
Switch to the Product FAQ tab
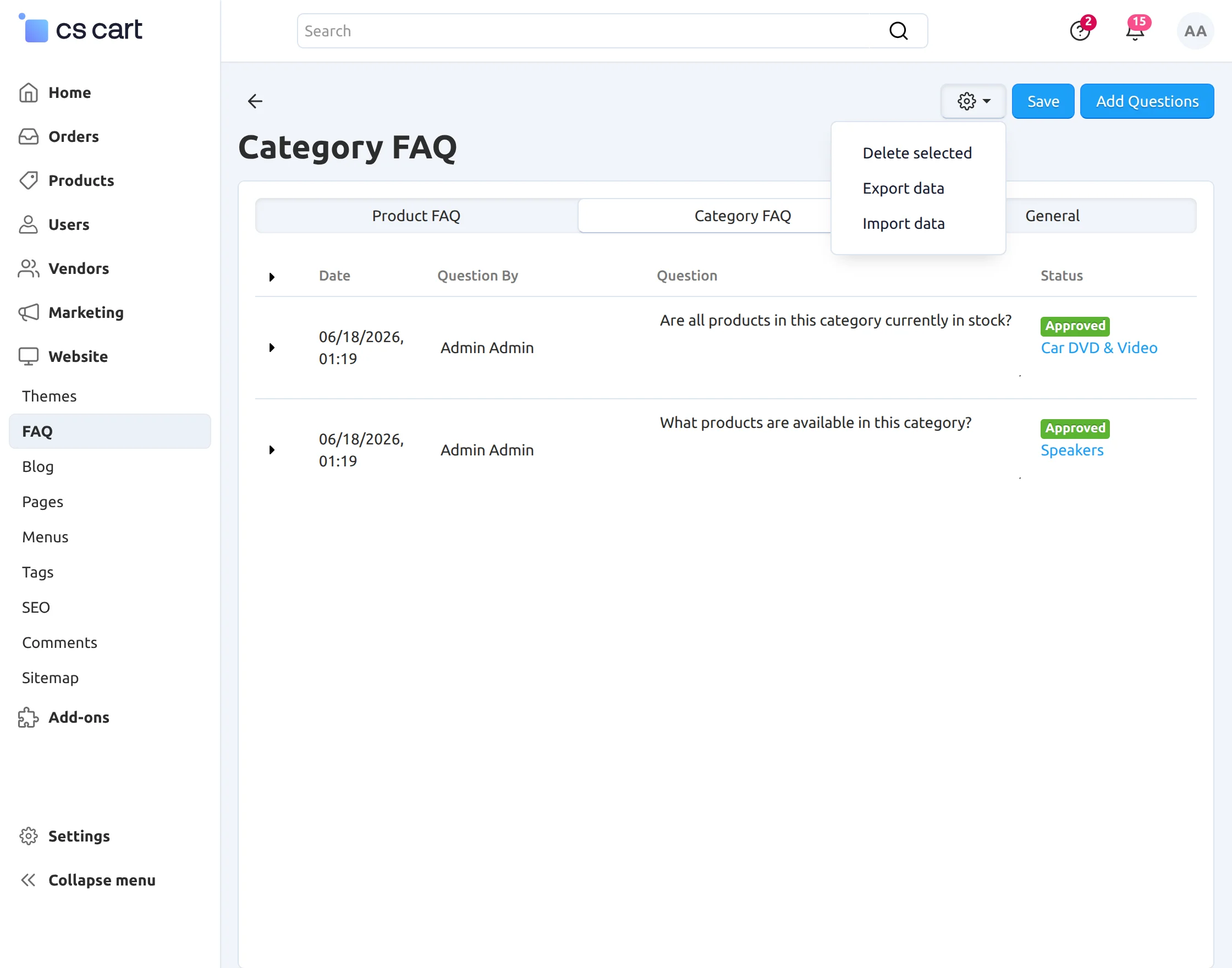coord(416,216)
